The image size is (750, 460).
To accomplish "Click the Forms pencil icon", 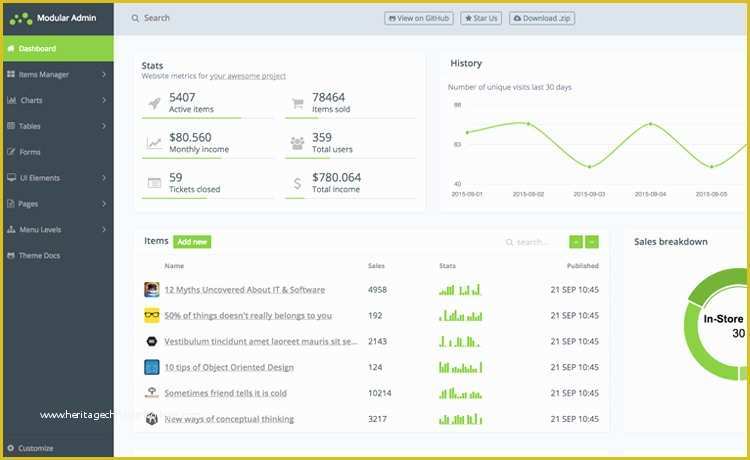I will [x=11, y=152].
